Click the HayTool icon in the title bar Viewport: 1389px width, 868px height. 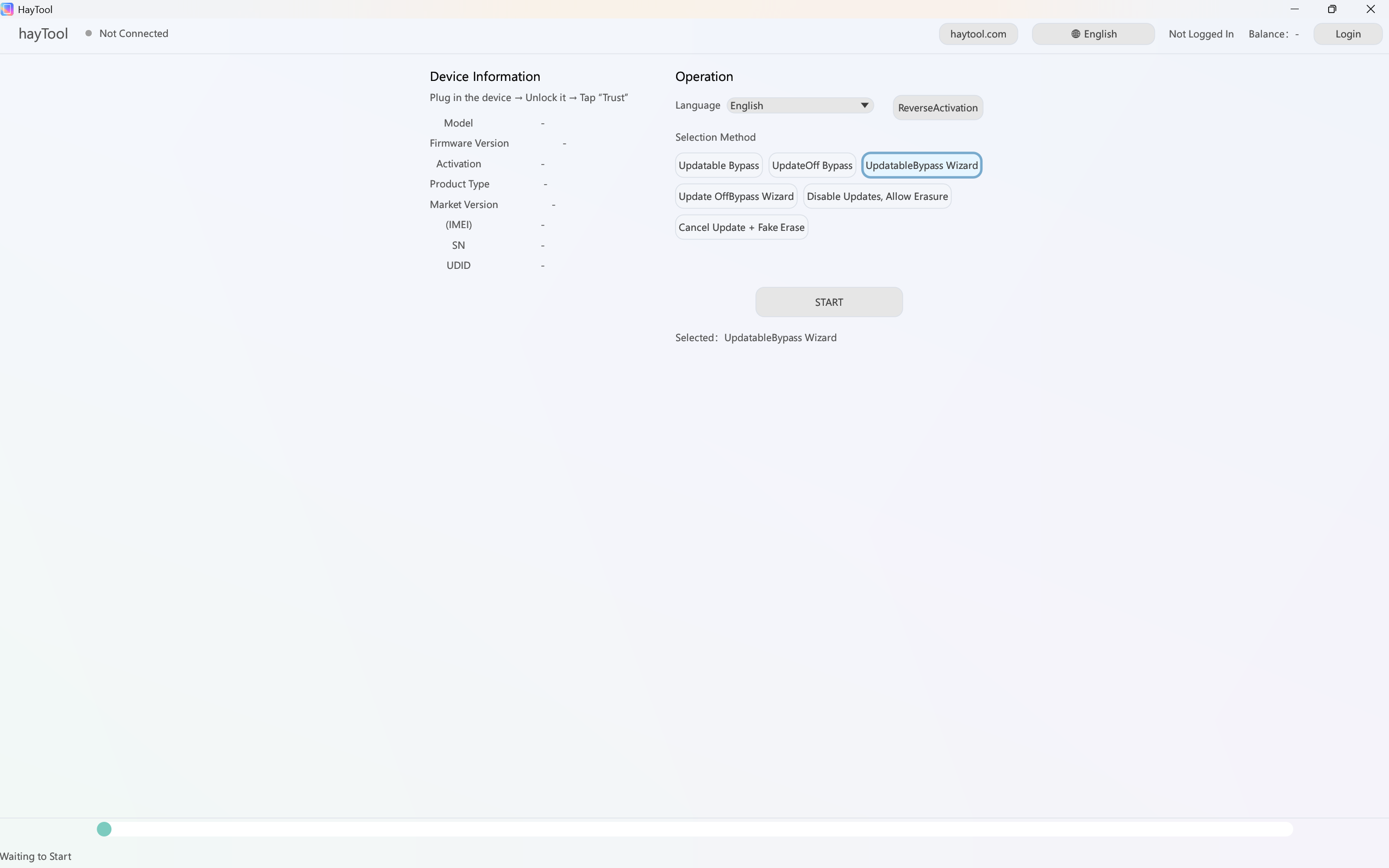7,9
